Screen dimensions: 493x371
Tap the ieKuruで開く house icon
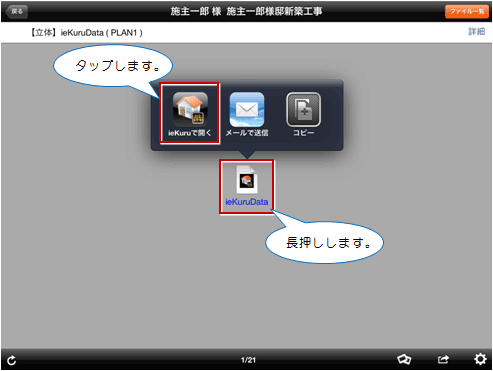[190, 109]
